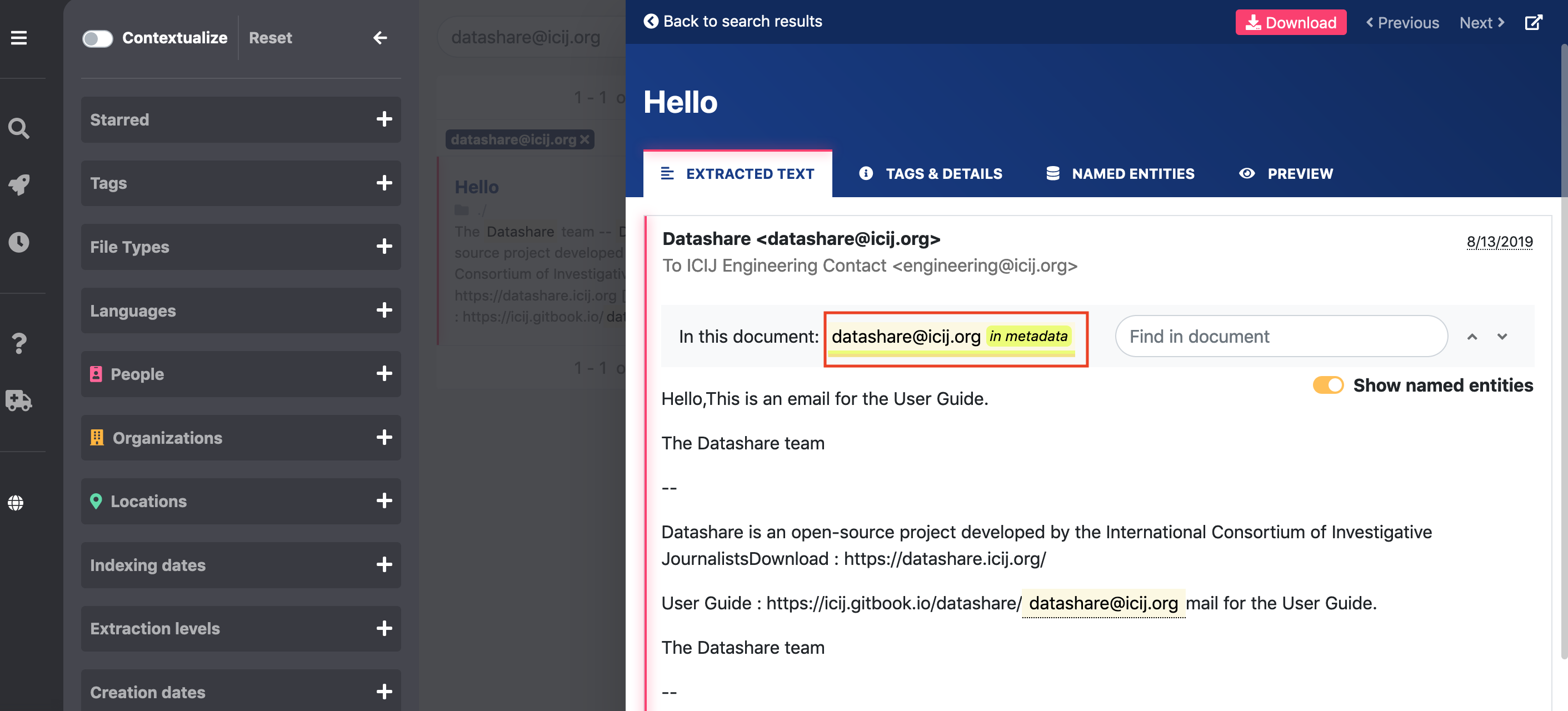Click the engineering@icij.org recipient line
The image size is (1568, 711).
pos(870,266)
